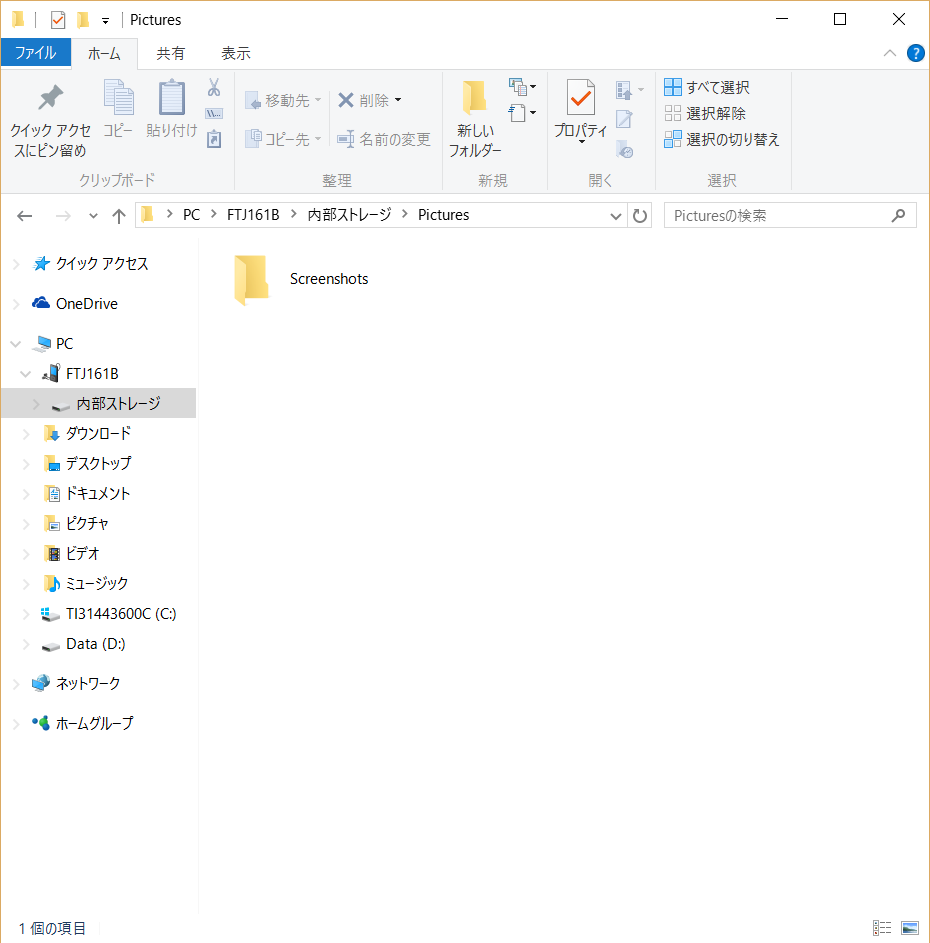Click the help question mark icon
930x943 pixels.
point(915,53)
